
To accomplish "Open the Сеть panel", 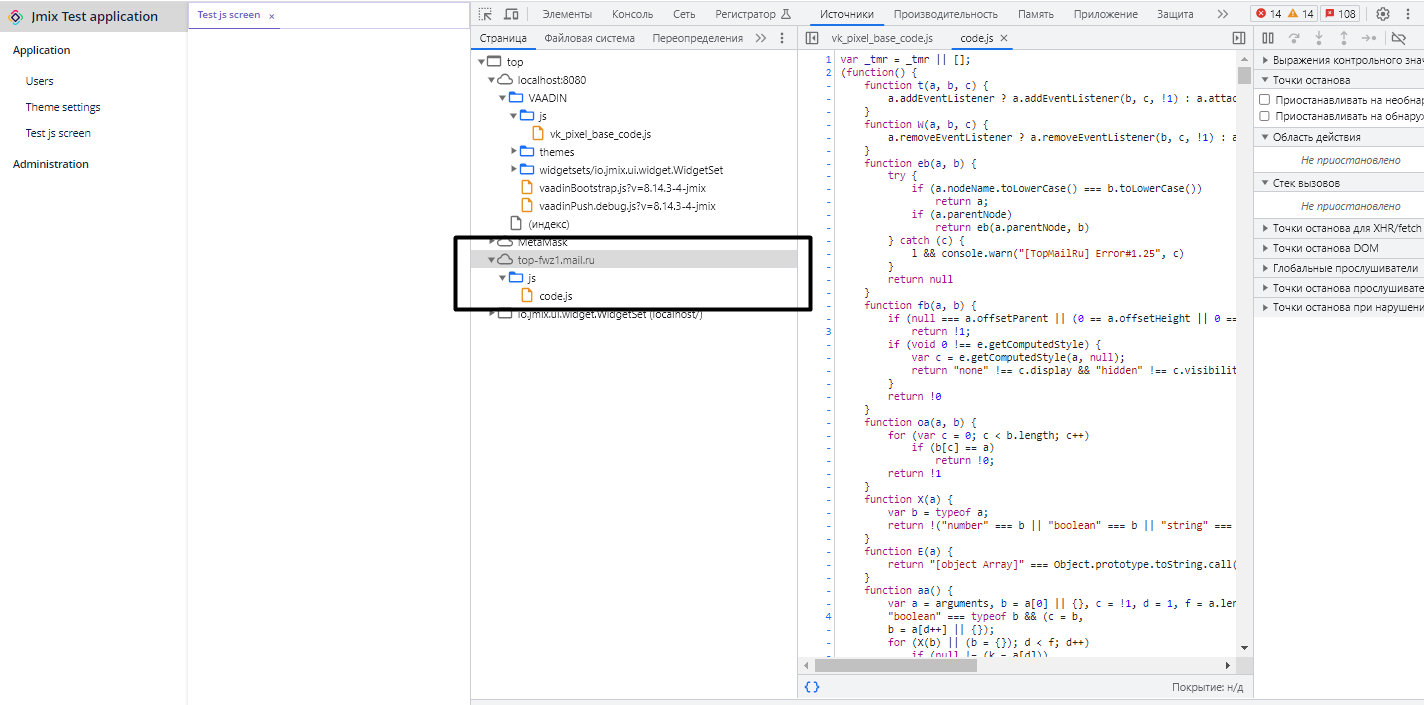I will (684, 14).
